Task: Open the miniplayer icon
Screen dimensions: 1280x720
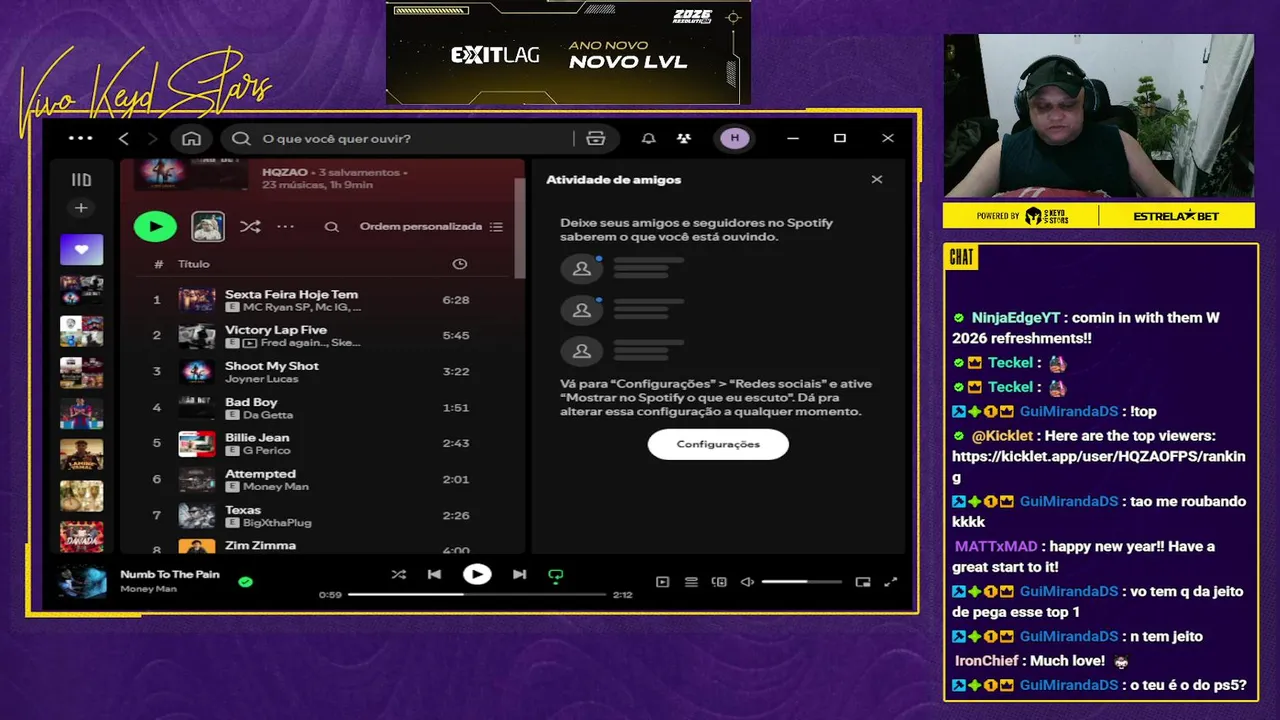Action: (x=863, y=582)
